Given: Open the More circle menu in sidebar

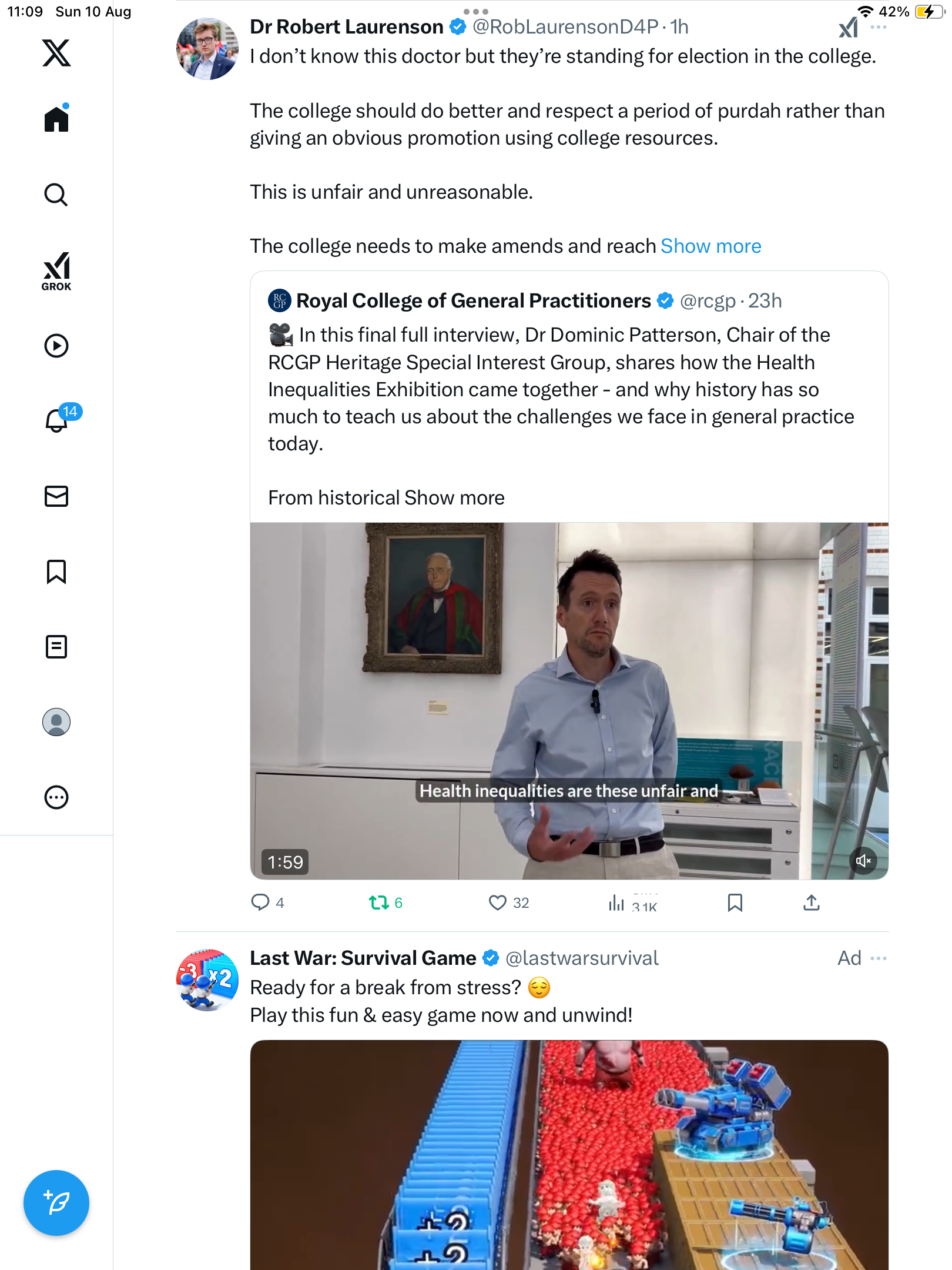Looking at the screenshot, I should tap(56, 797).
